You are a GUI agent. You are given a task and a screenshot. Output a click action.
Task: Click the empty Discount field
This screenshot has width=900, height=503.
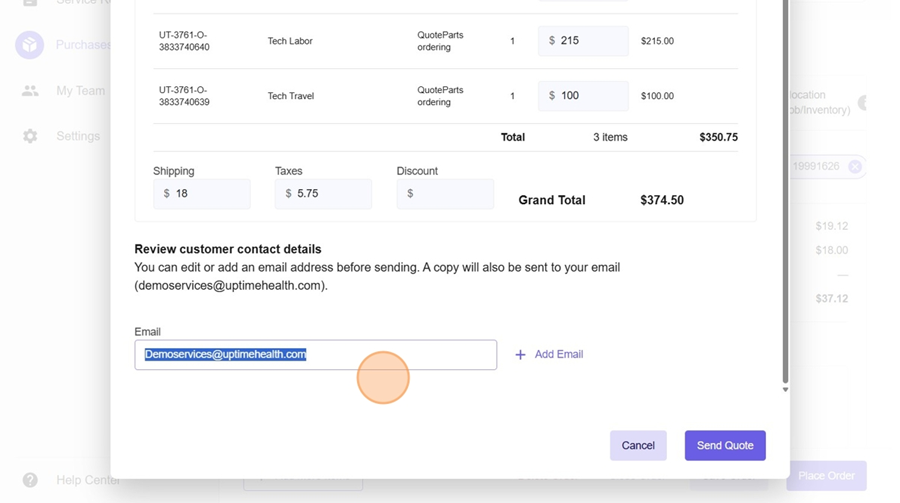tap(452, 194)
